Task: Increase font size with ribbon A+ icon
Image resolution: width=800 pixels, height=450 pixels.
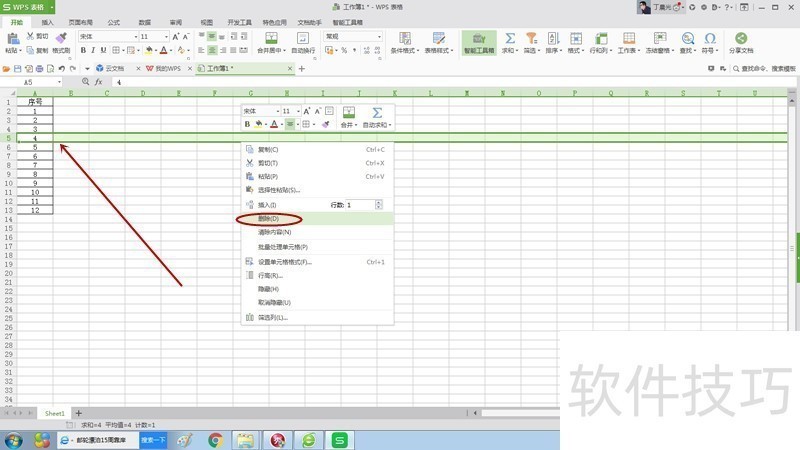Action: 176,37
